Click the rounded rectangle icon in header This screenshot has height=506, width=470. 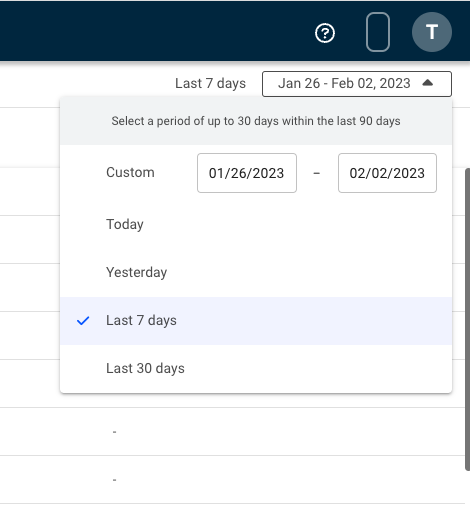coord(378,32)
